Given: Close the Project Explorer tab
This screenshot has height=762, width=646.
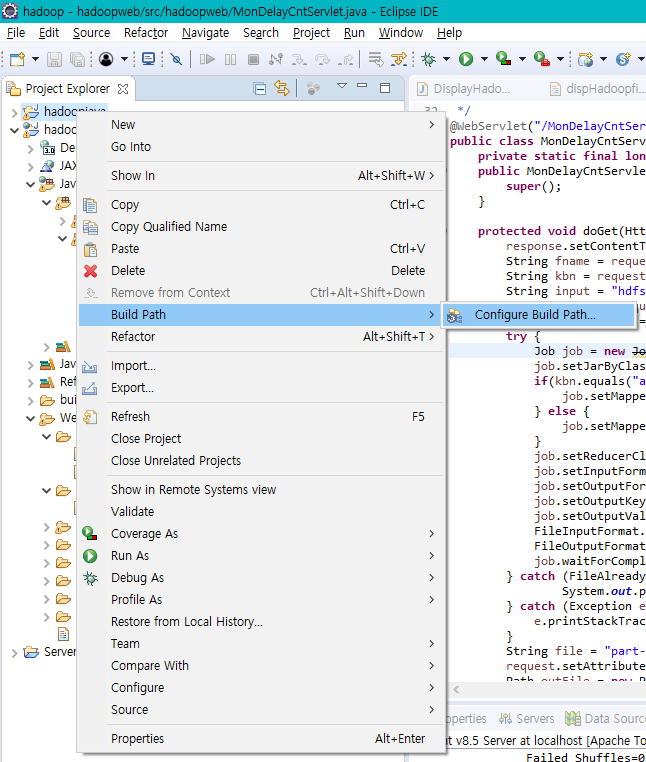Looking at the screenshot, I should click(x=123, y=89).
